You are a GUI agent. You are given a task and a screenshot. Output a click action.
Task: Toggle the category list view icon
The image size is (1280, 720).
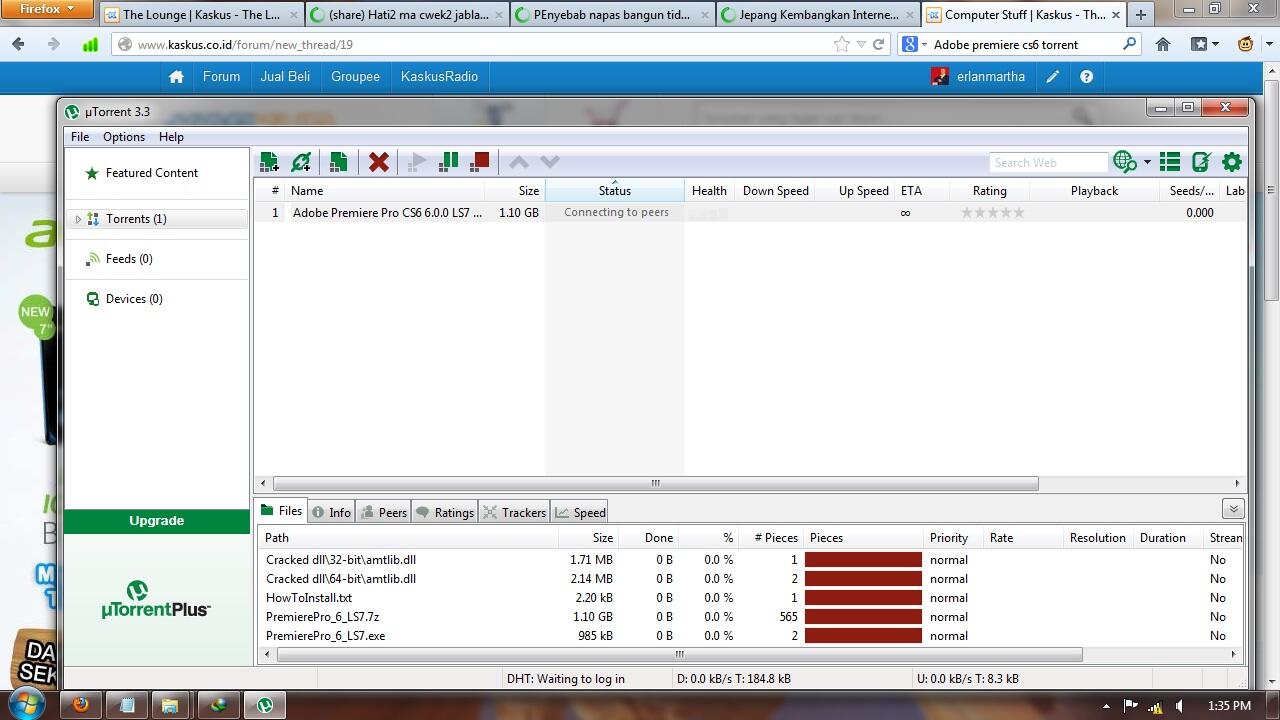coord(1169,162)
